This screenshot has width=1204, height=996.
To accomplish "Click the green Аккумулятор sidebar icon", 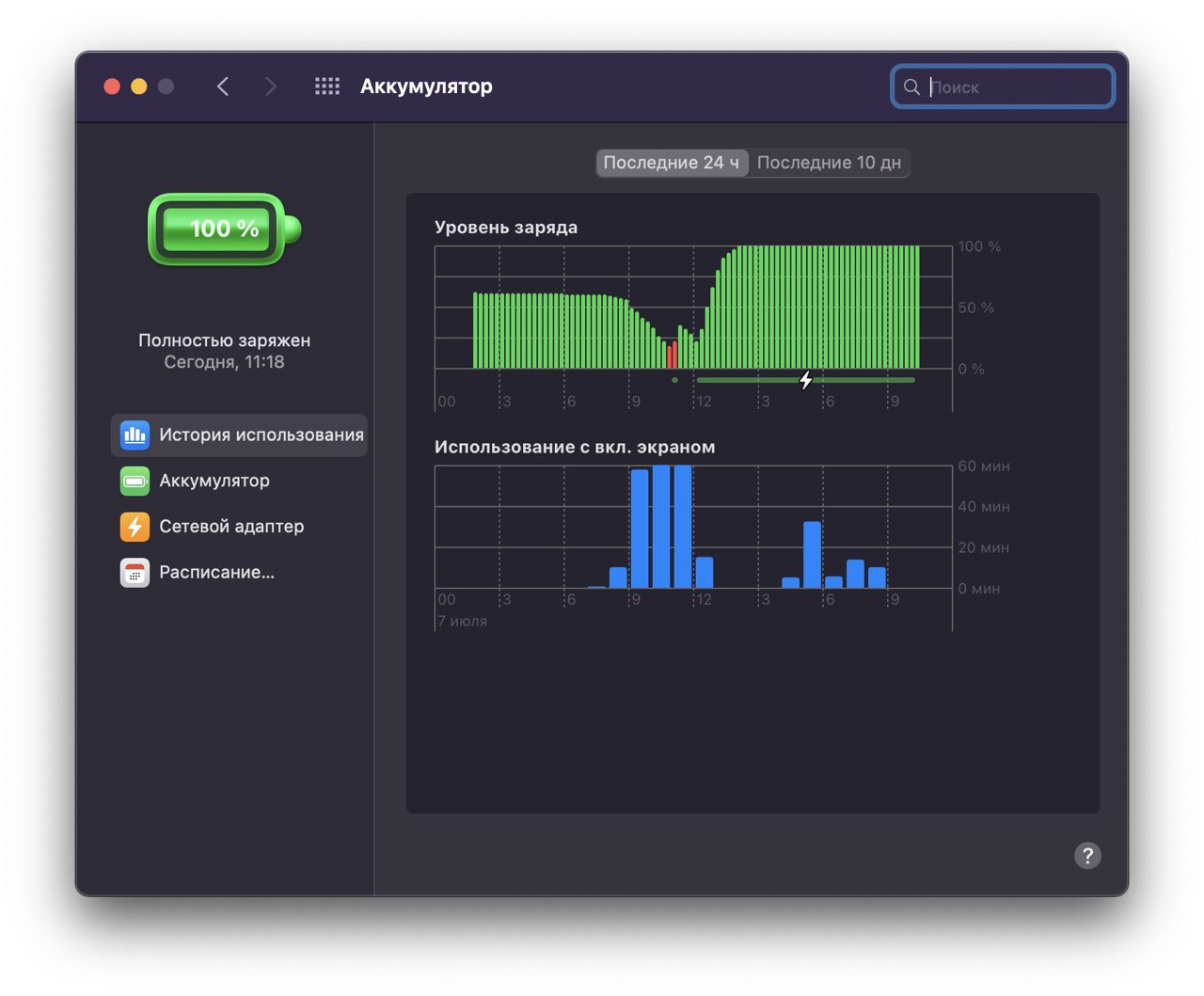I will (135, 481).
